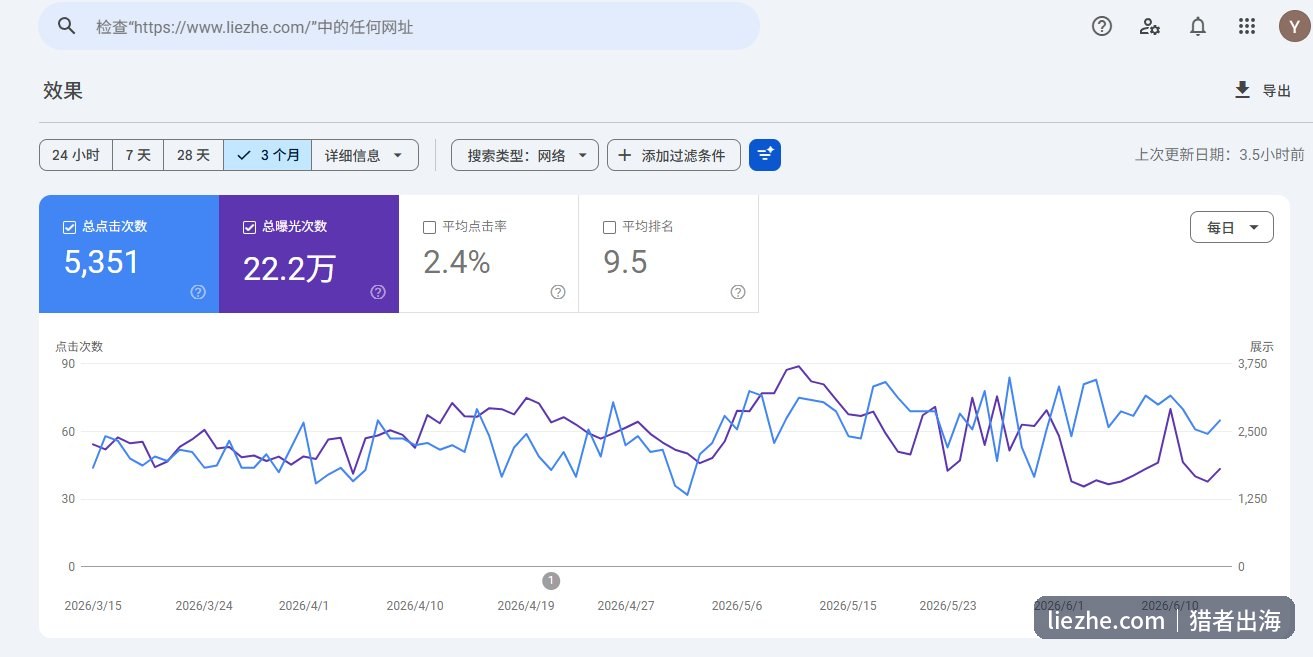Enable 平均点击率 checkbox
The width and height of the screenshot is (1313, 657).
point(429,227)
